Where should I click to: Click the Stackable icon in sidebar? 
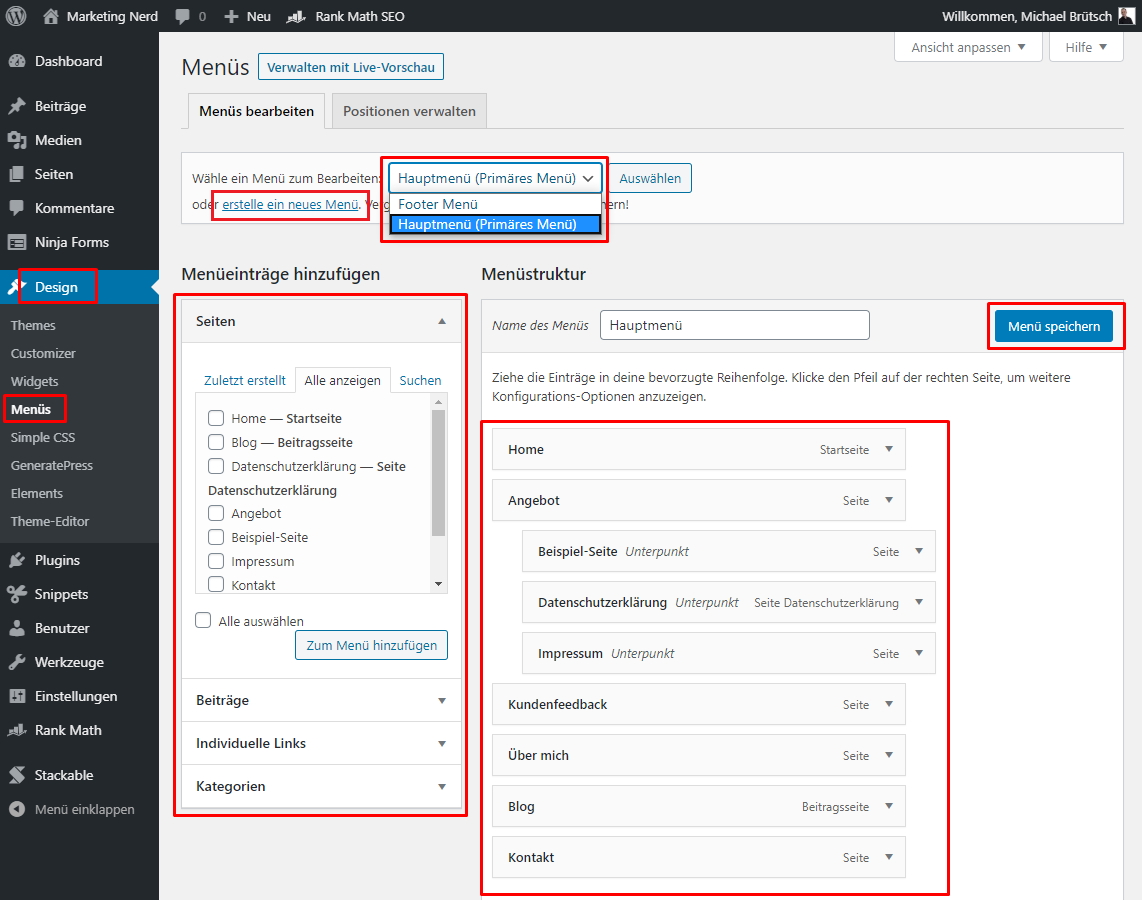pos(17,775)
